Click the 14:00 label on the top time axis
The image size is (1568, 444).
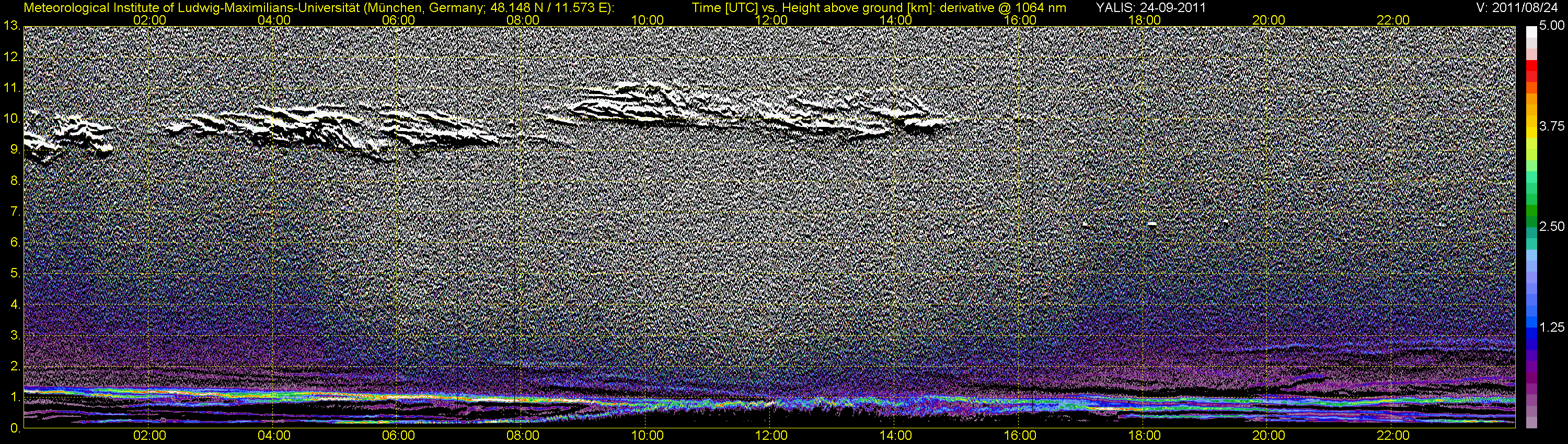(896, 20)
